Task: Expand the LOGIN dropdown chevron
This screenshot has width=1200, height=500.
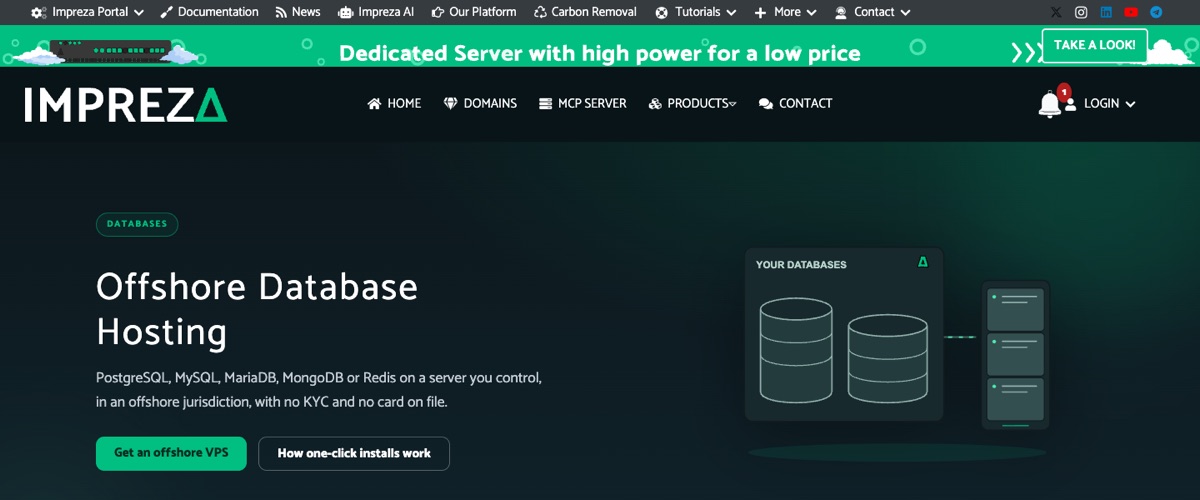Action: 1130,104
